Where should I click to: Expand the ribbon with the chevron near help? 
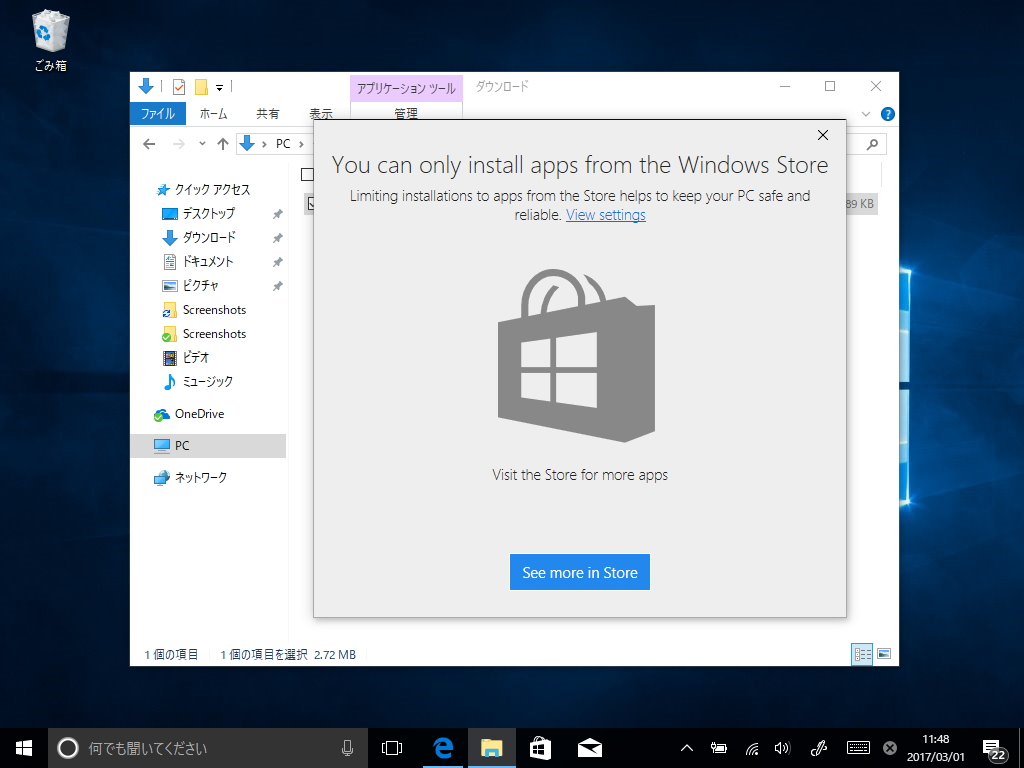tap(866, 114)
